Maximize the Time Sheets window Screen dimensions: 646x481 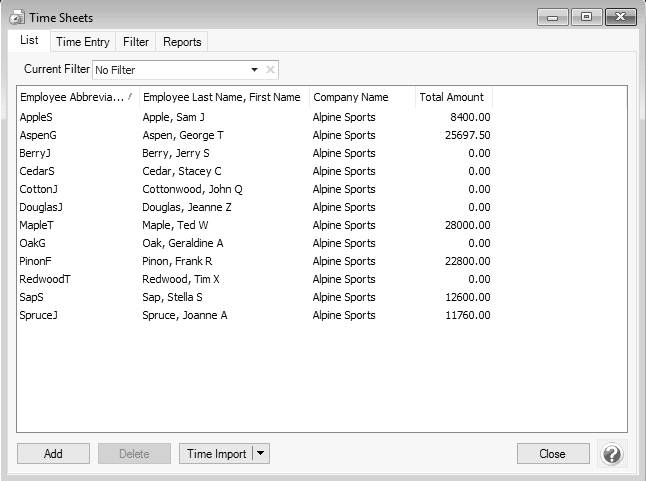pyautogui.click(x=585, y=17)
